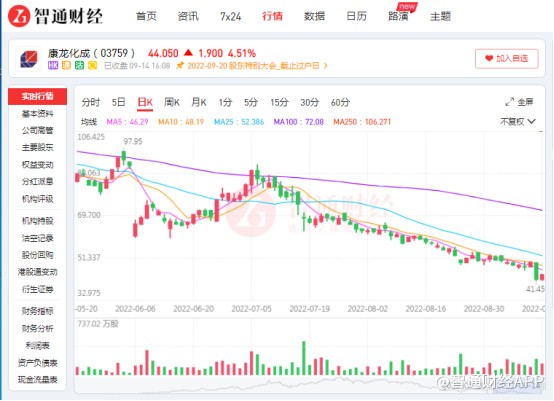Click the heart icon in 加入自选
This screenshot has width=554, height=401.
click(489, 58)
